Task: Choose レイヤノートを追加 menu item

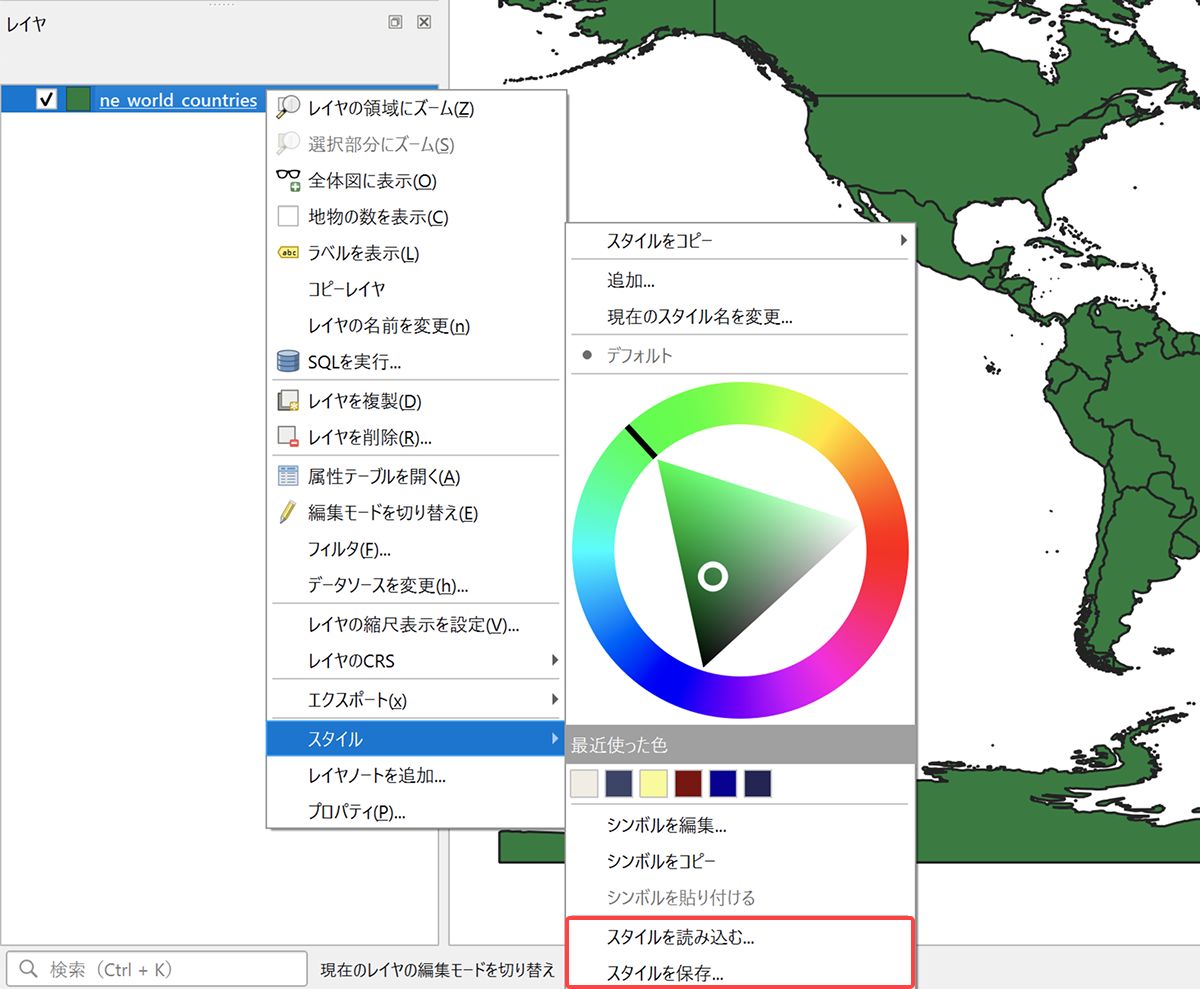Action: [377, 775]
